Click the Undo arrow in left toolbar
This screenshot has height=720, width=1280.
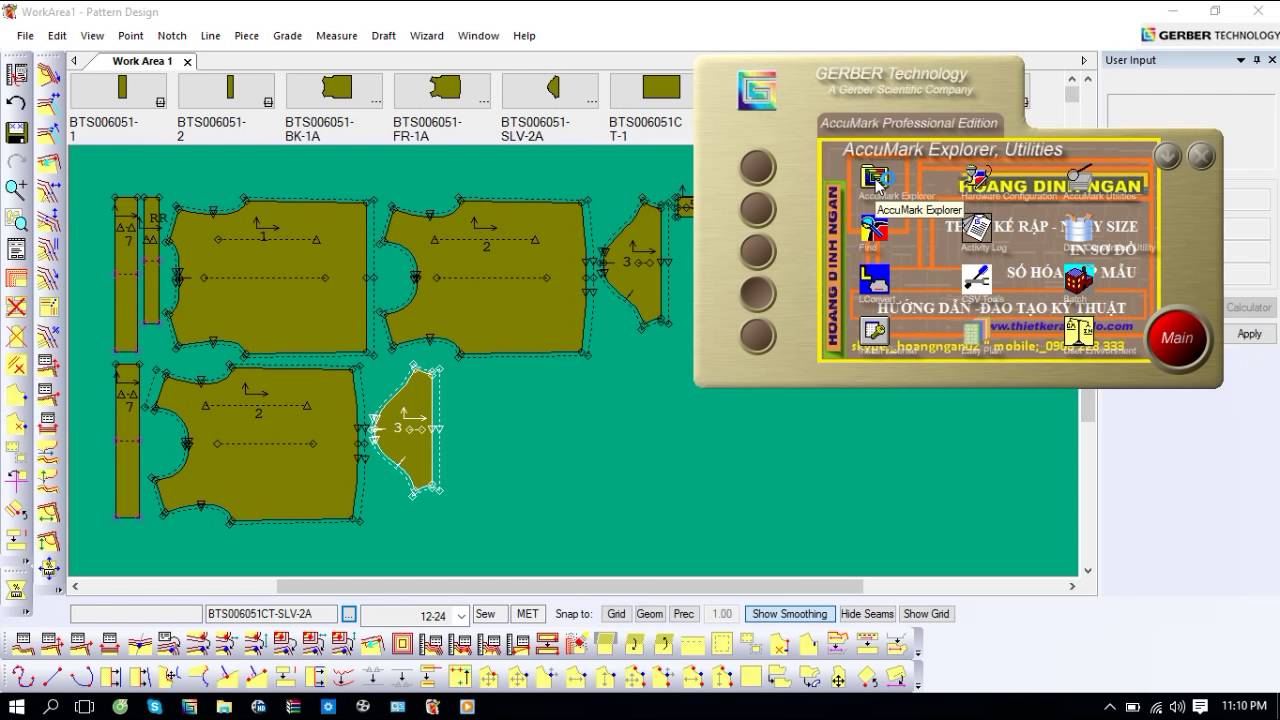click(x=17, y=103)
